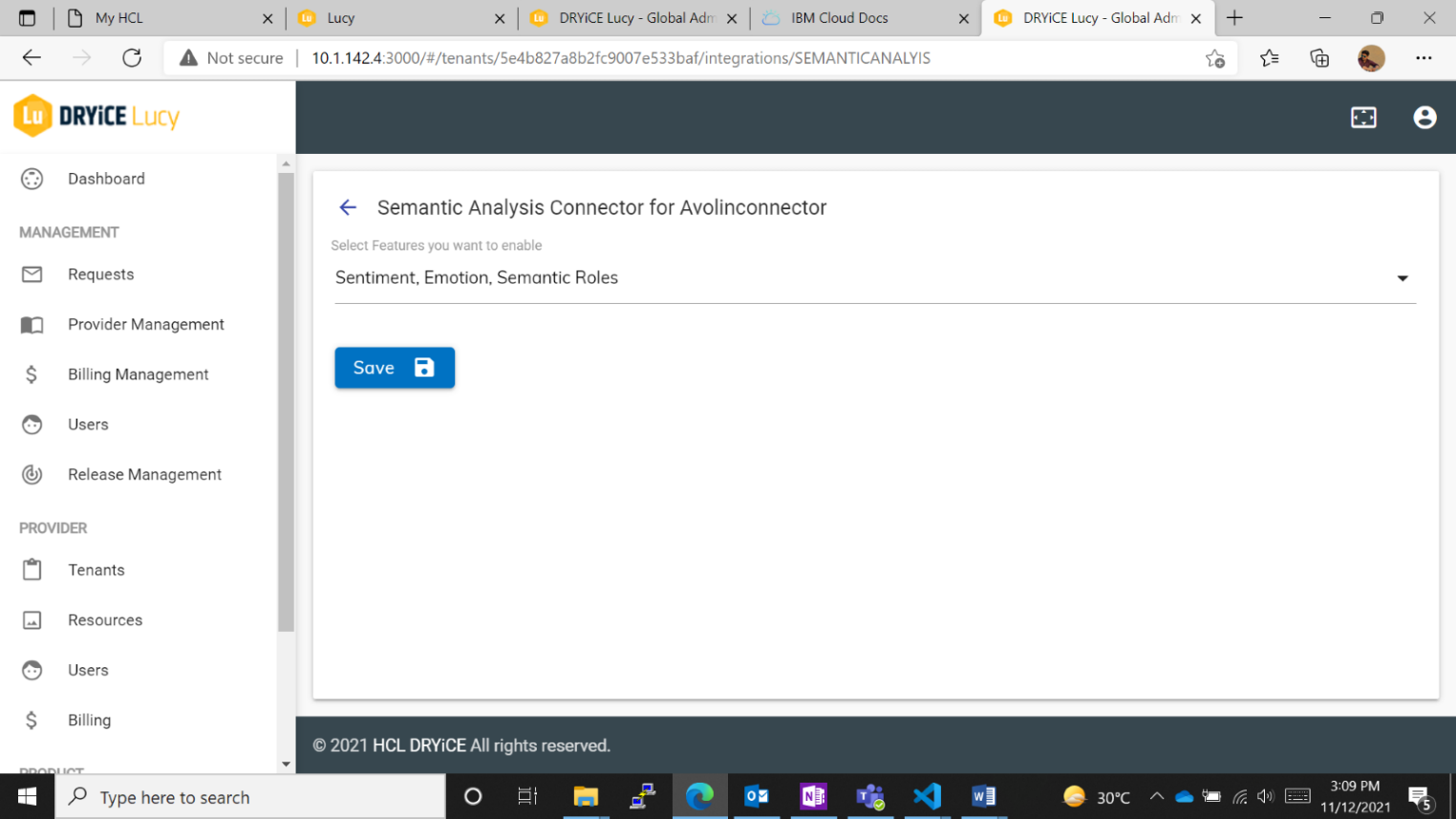Open Users under Provider section
The width and height of the screenshot is (1456, 819).
pyautogui.click(x=139, y=670)
